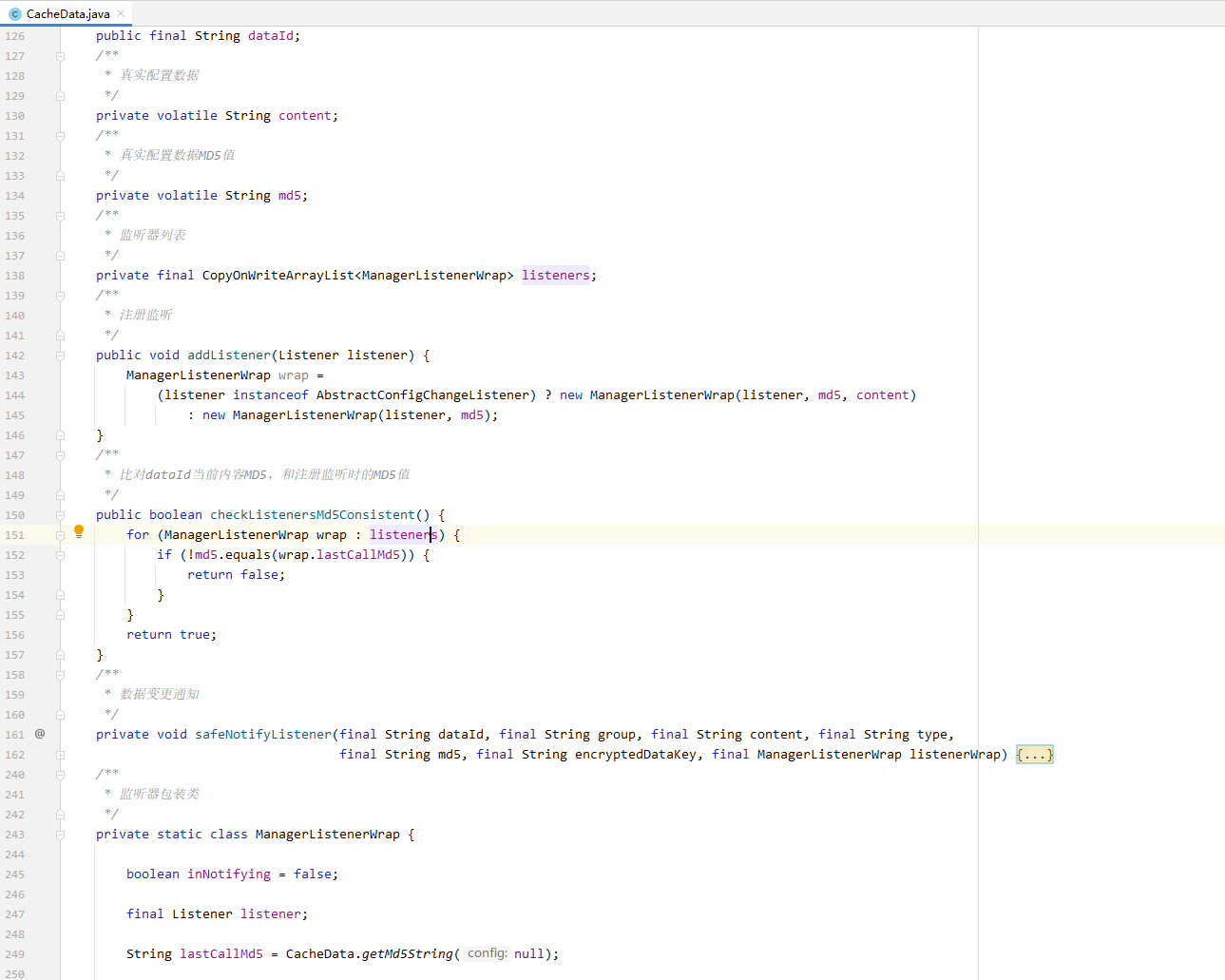Click the AbstractConfigChangeListener class reference
Image resolution: width=1225 pixels, height=980 pixels.
[423, 395]
